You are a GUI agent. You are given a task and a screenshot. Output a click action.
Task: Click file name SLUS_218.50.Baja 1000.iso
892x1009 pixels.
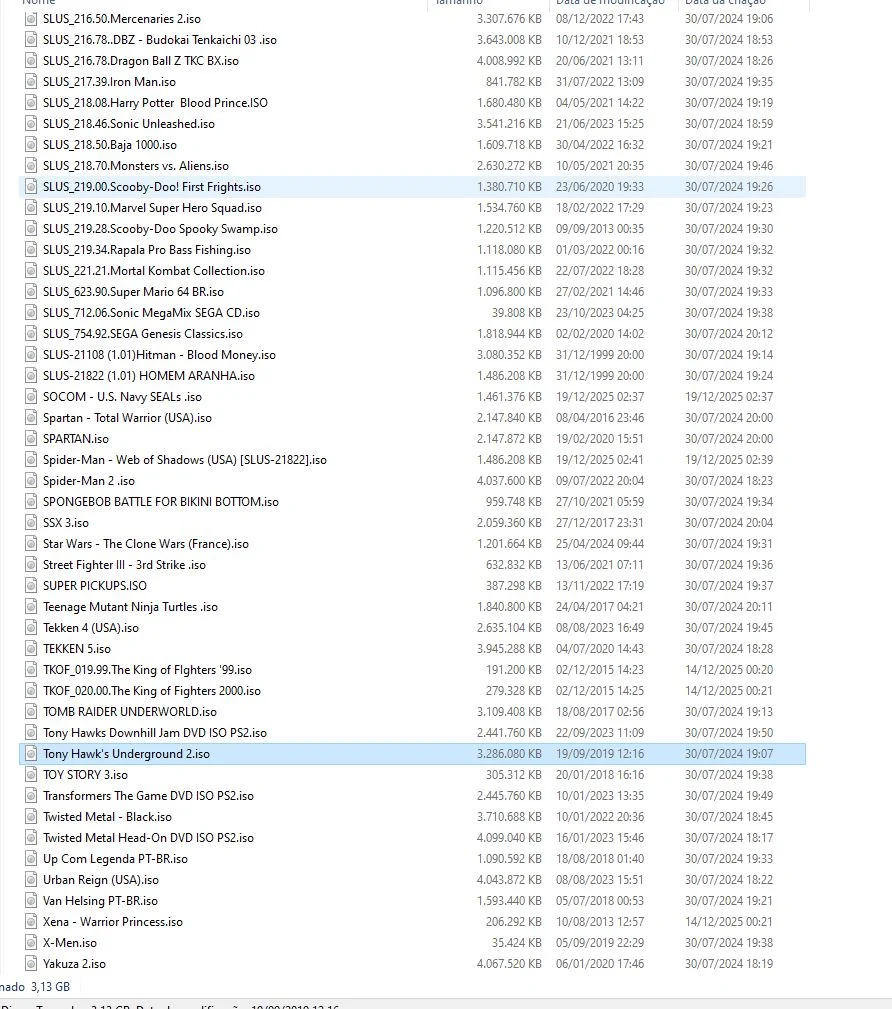pyautogui.click(x=110, y=145)
